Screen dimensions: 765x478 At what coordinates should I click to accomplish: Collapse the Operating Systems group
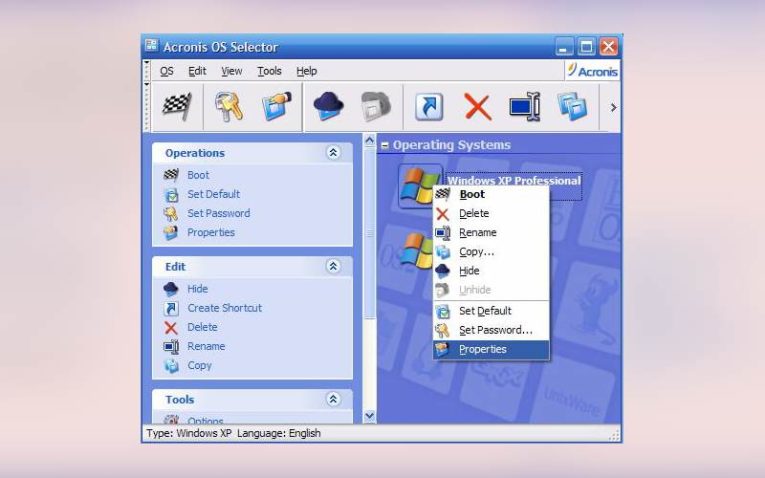385,145
